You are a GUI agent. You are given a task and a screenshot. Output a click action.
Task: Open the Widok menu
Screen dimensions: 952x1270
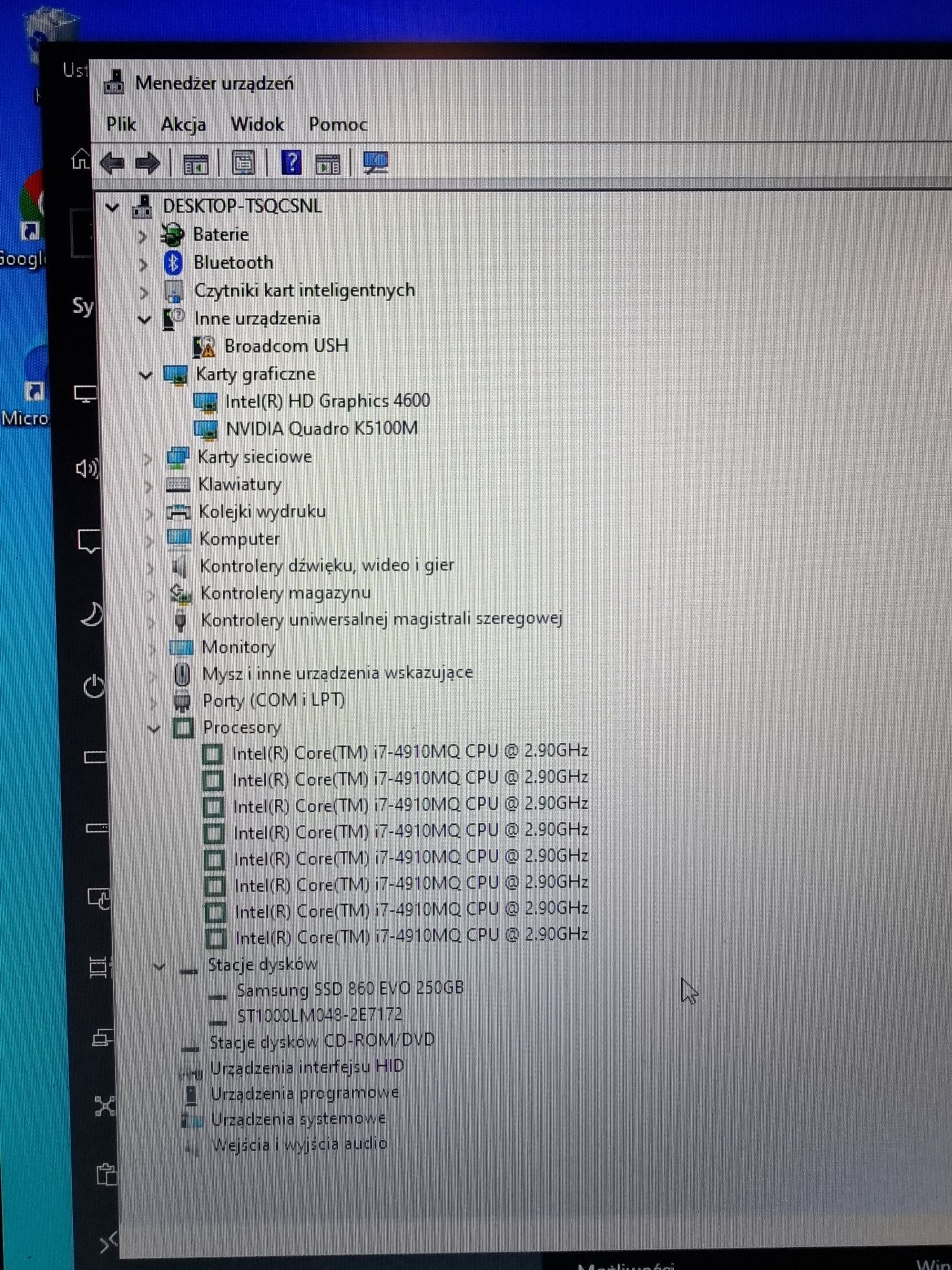pyautogui.click(x=257, y=124)
